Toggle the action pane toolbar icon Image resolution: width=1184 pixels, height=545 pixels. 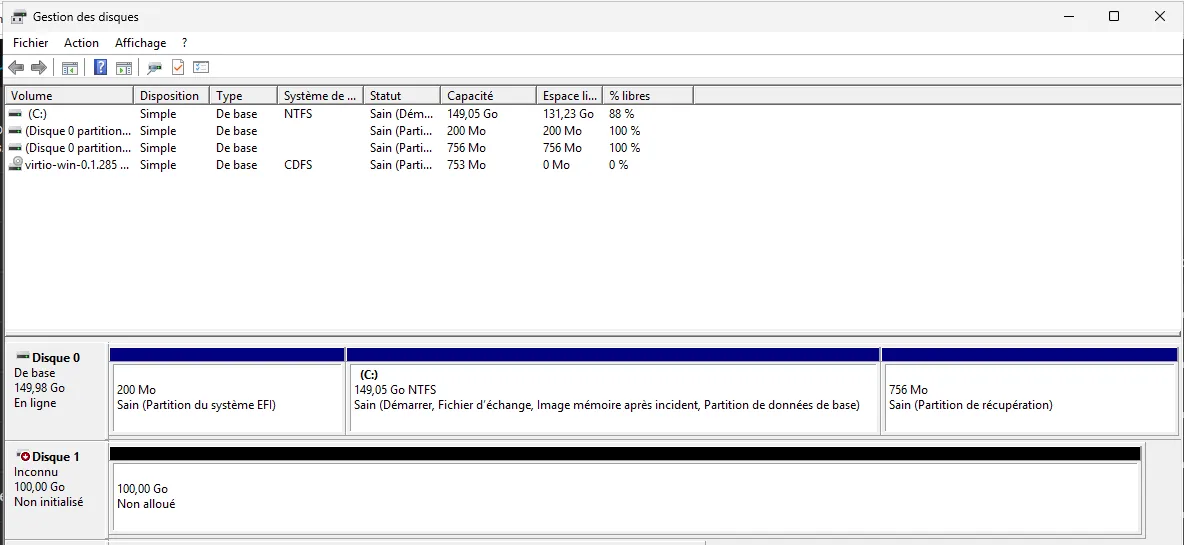[124, 68]
